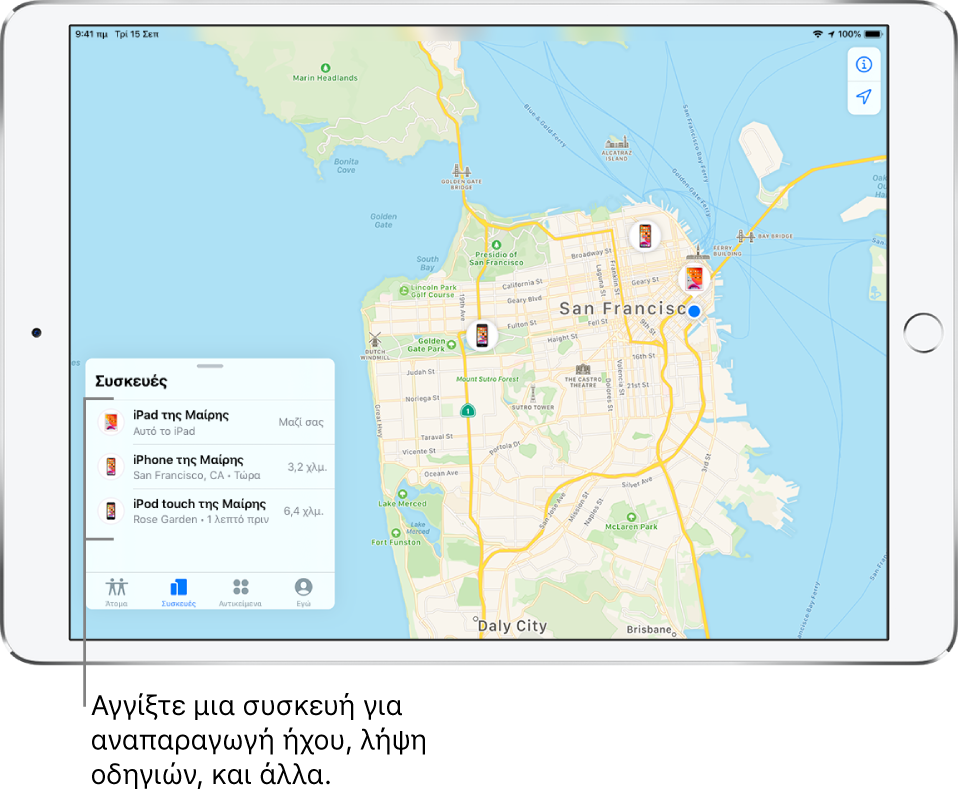Tap Lincoln Park Golf Course marker
958x798 pixels.
pyautogui.click(x=404, y=291)
